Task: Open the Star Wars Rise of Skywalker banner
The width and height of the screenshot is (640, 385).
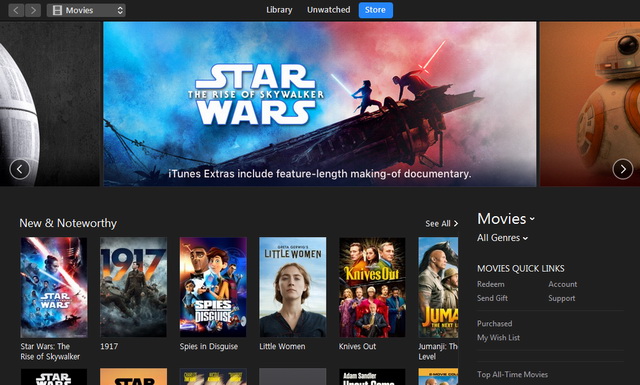Action: pyautogui.click(x=320, y=104)
